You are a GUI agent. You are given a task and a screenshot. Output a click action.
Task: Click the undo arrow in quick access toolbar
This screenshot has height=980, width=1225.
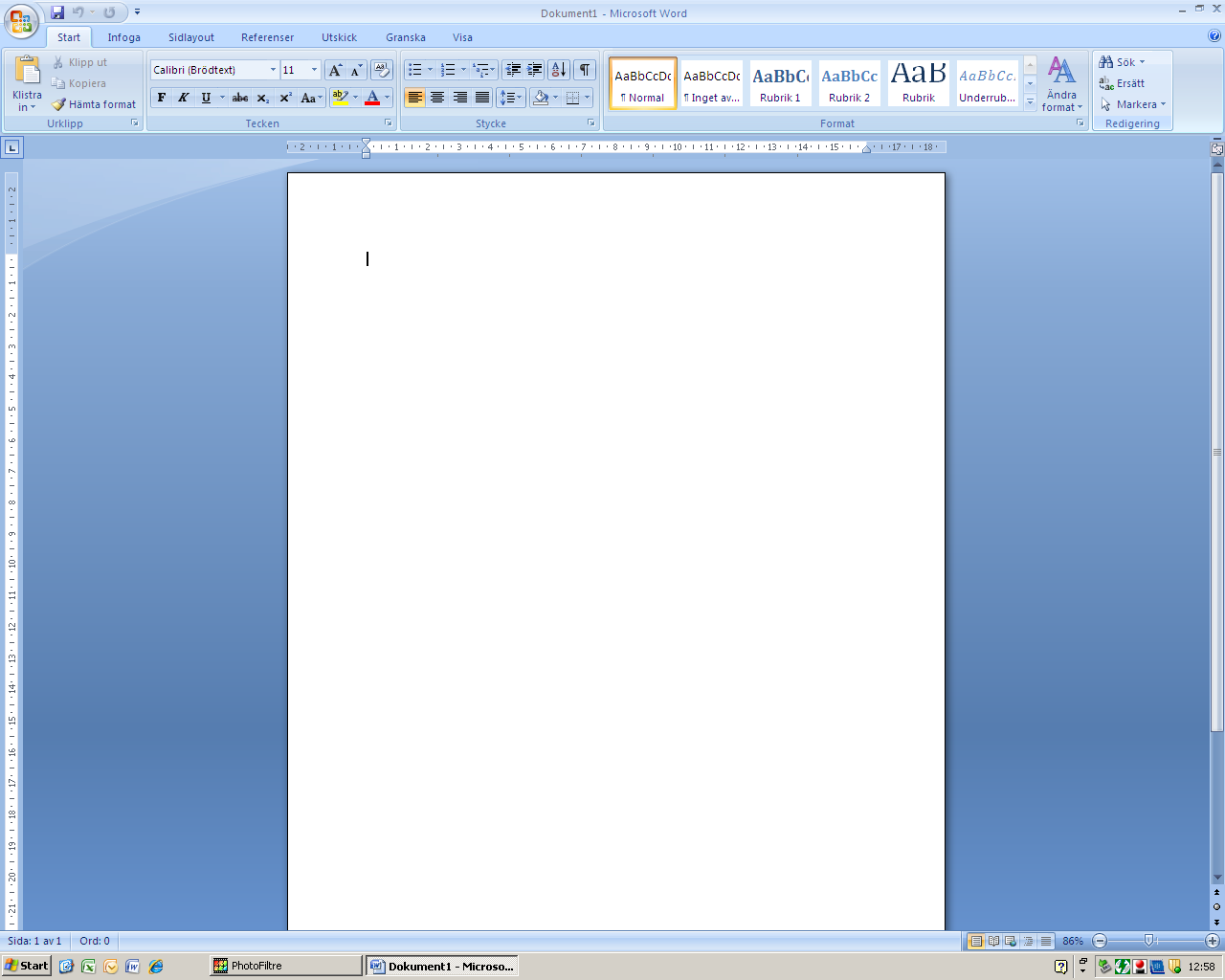pos(78,12)
